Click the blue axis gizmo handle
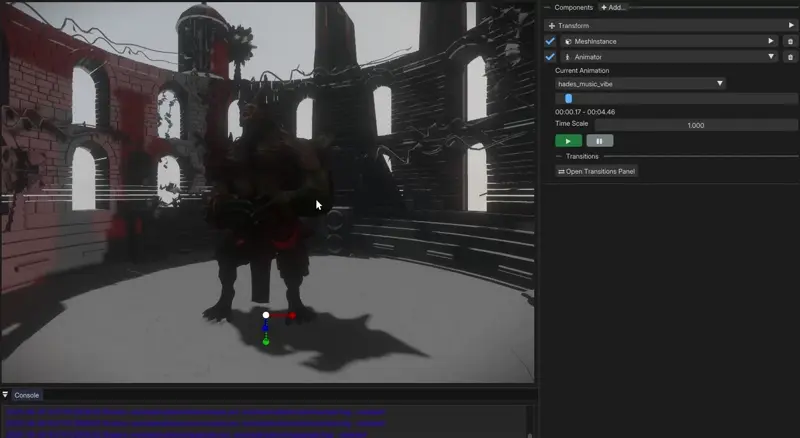The height and width of the screenshot is (438, 800). click(x=265, y=327)
